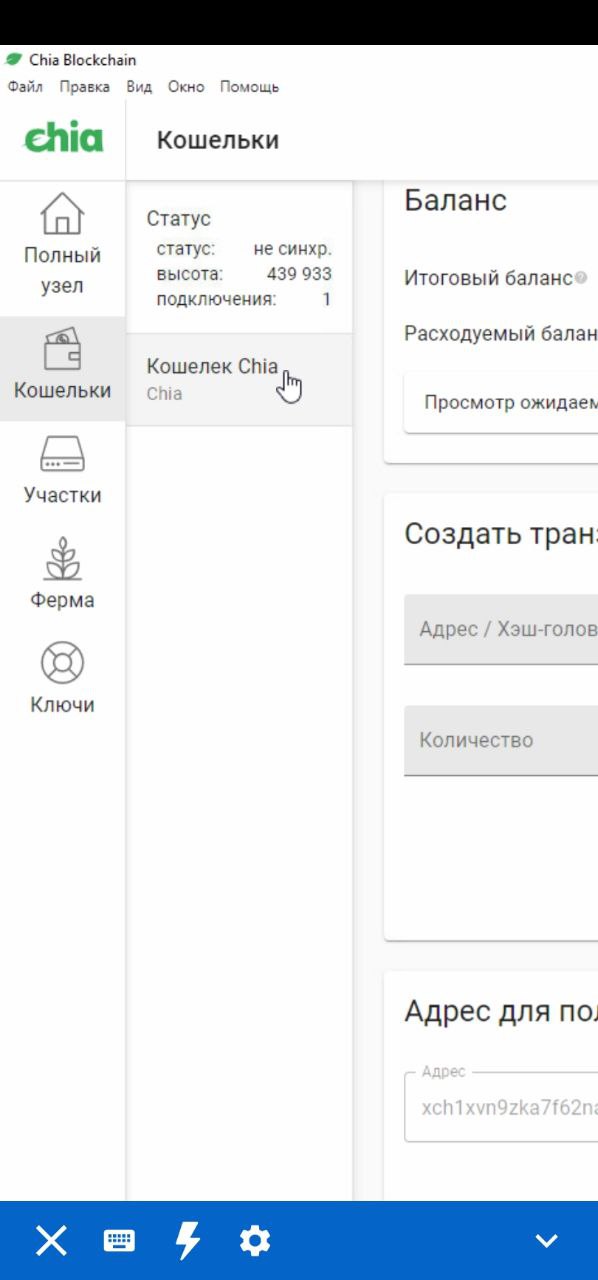Click the Полный узел label

[62, 270]
